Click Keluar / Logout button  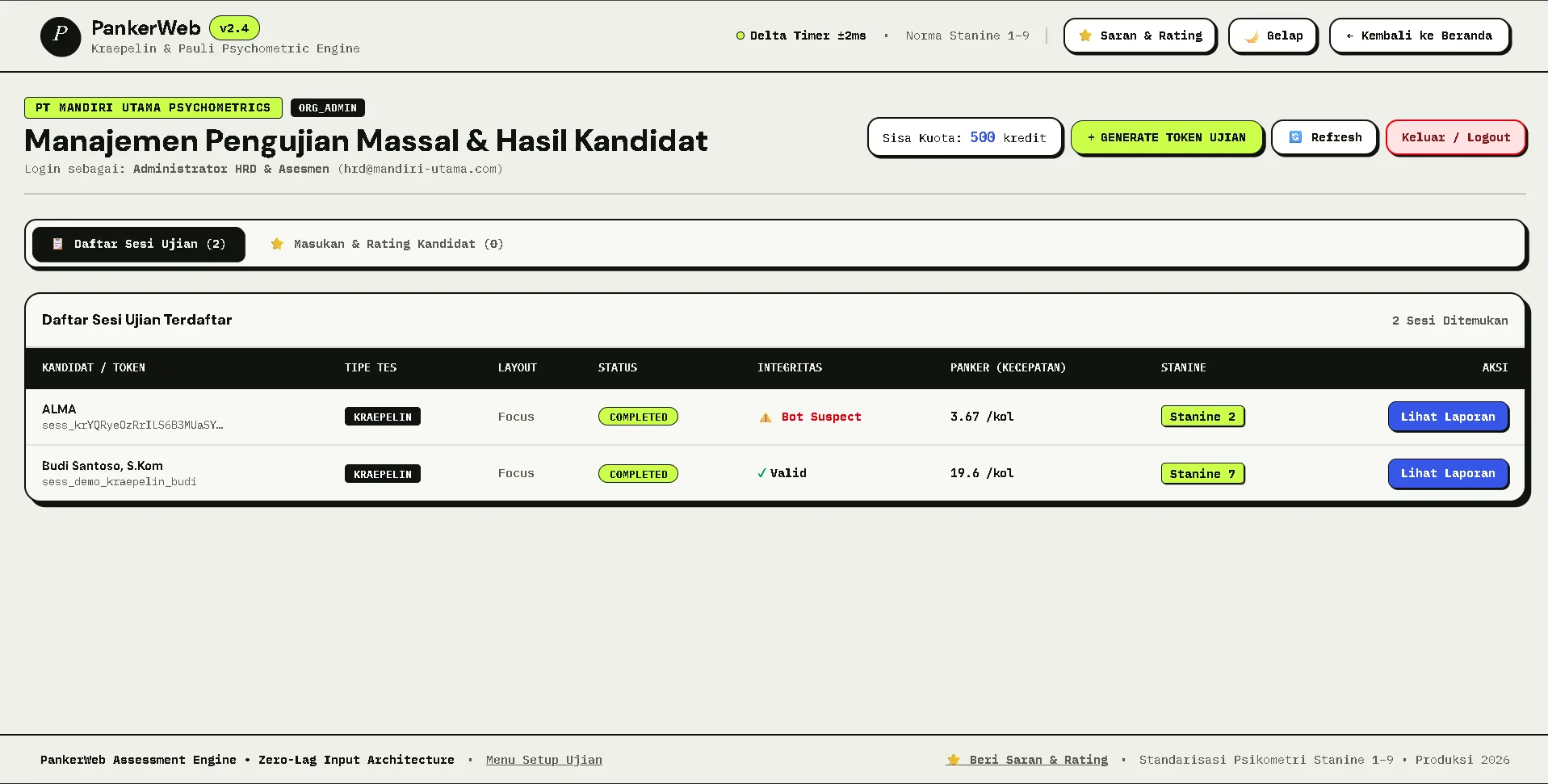(x=1456, y=137)
